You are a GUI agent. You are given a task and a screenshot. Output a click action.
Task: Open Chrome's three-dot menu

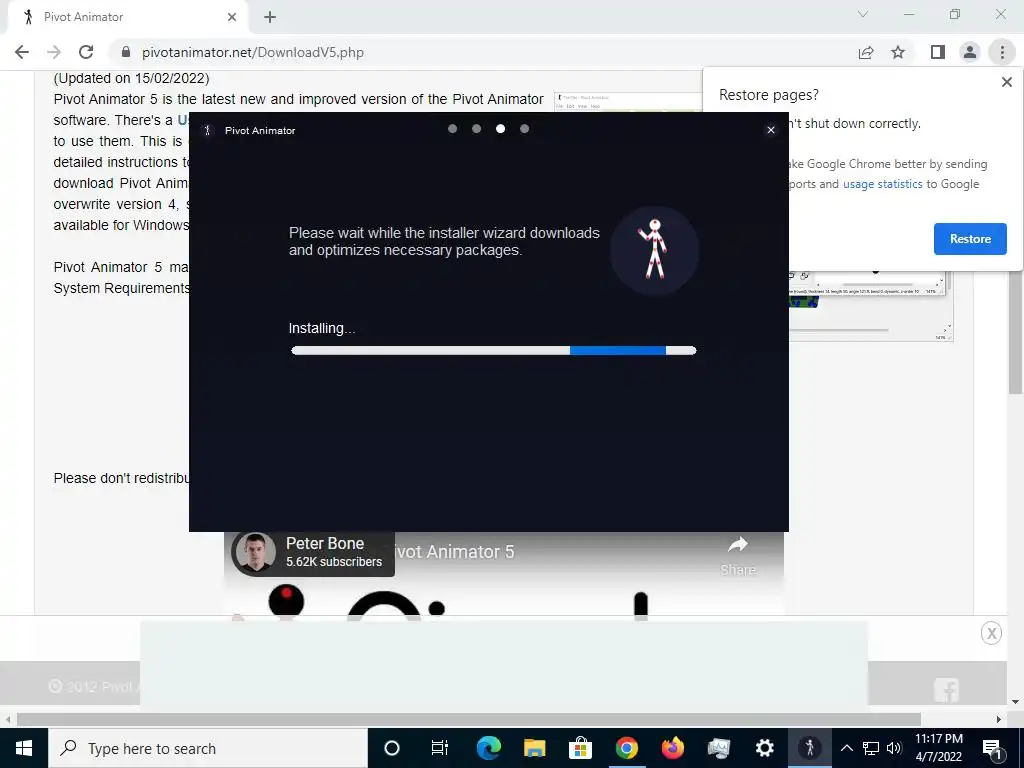(x=1002, y=52)
